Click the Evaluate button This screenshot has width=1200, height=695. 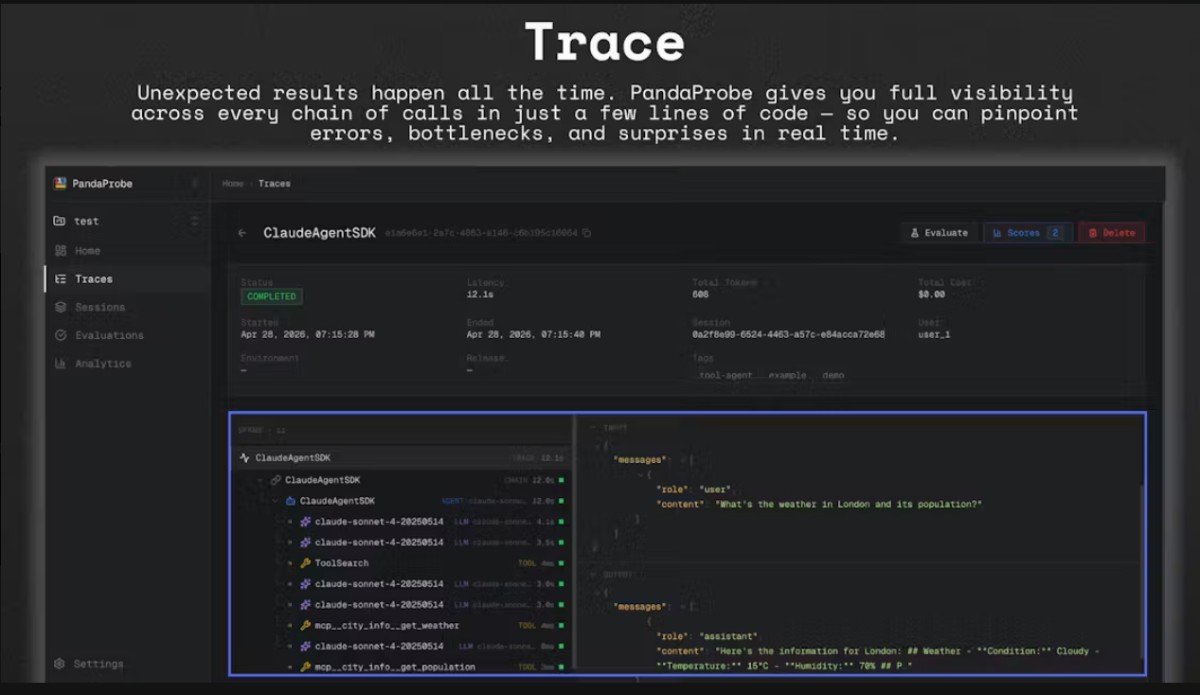[x=938, y=233]
